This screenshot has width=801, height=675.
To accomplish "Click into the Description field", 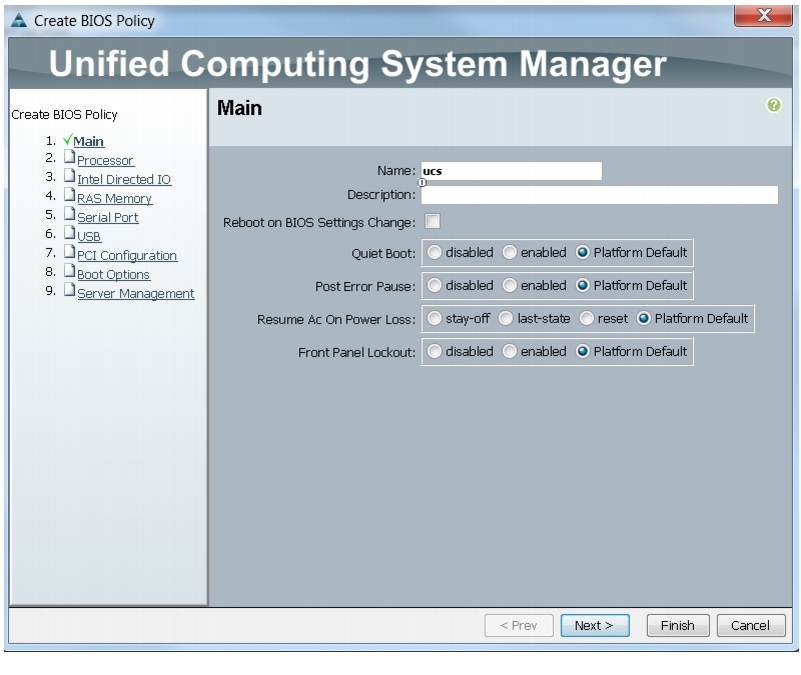I will (600, 195).
